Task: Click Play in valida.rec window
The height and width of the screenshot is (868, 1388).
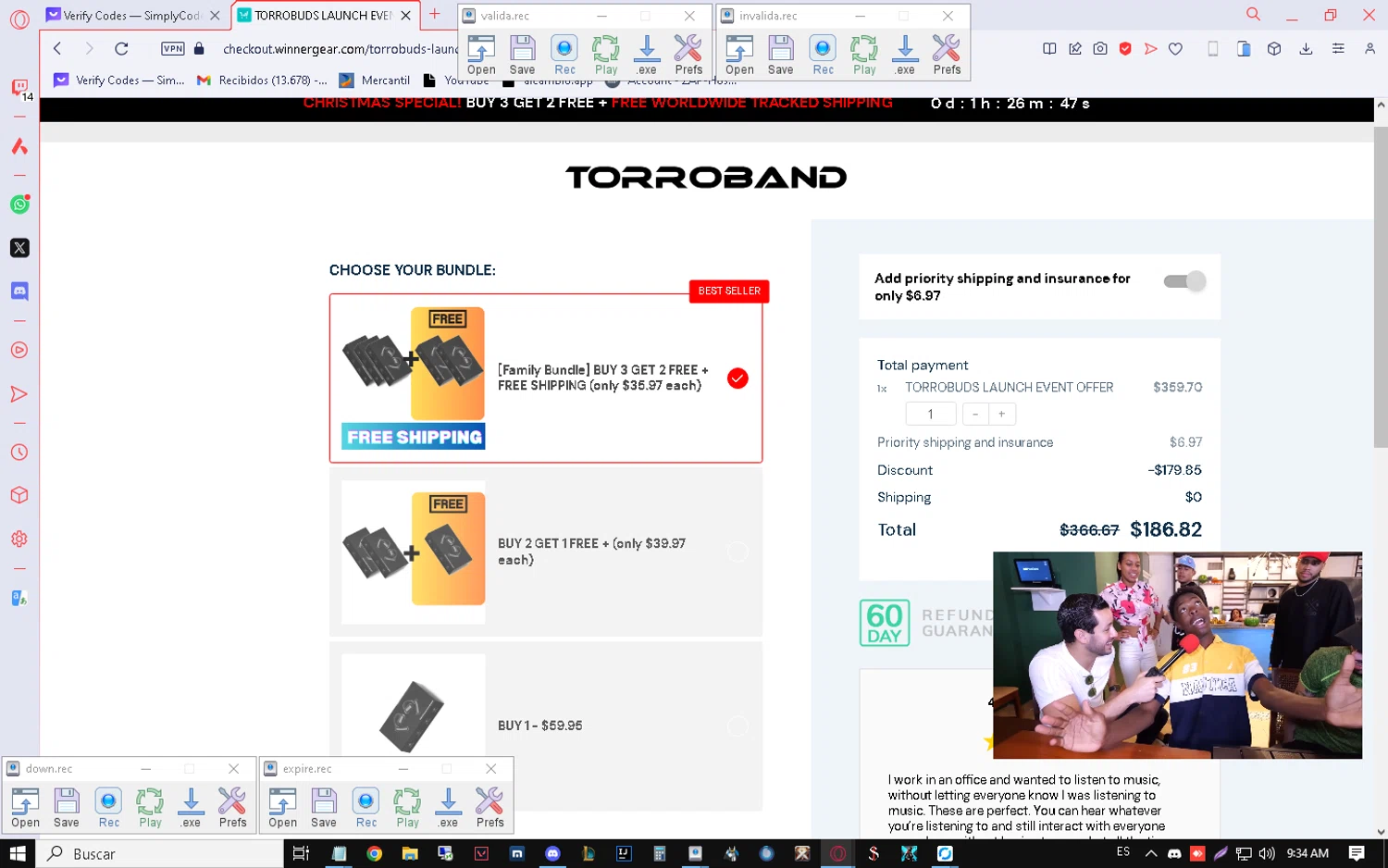Action: [606, 55]
